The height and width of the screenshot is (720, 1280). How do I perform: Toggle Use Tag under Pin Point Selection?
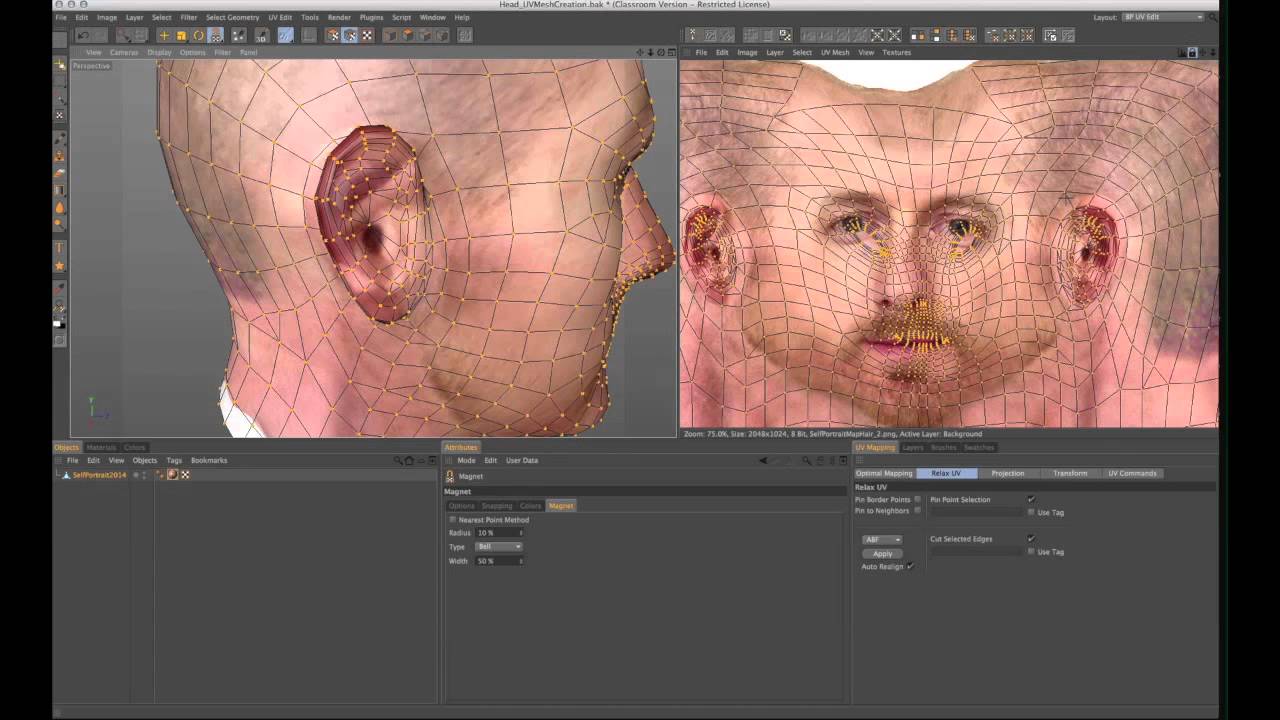click(x=1031, y=512)
